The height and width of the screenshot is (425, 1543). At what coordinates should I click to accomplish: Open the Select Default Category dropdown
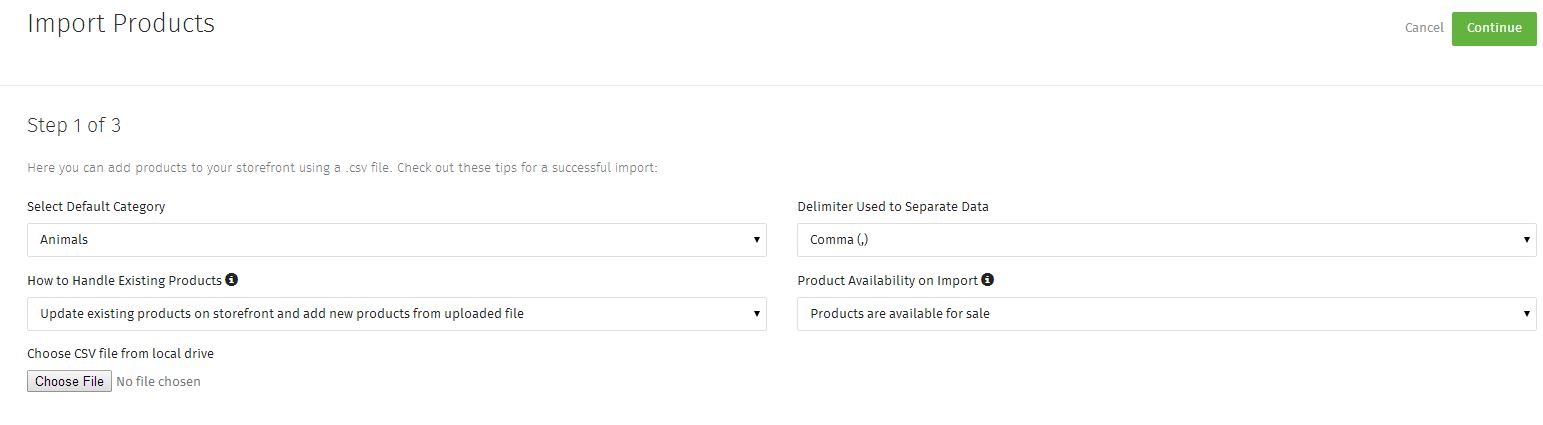(x=396, y=240)
